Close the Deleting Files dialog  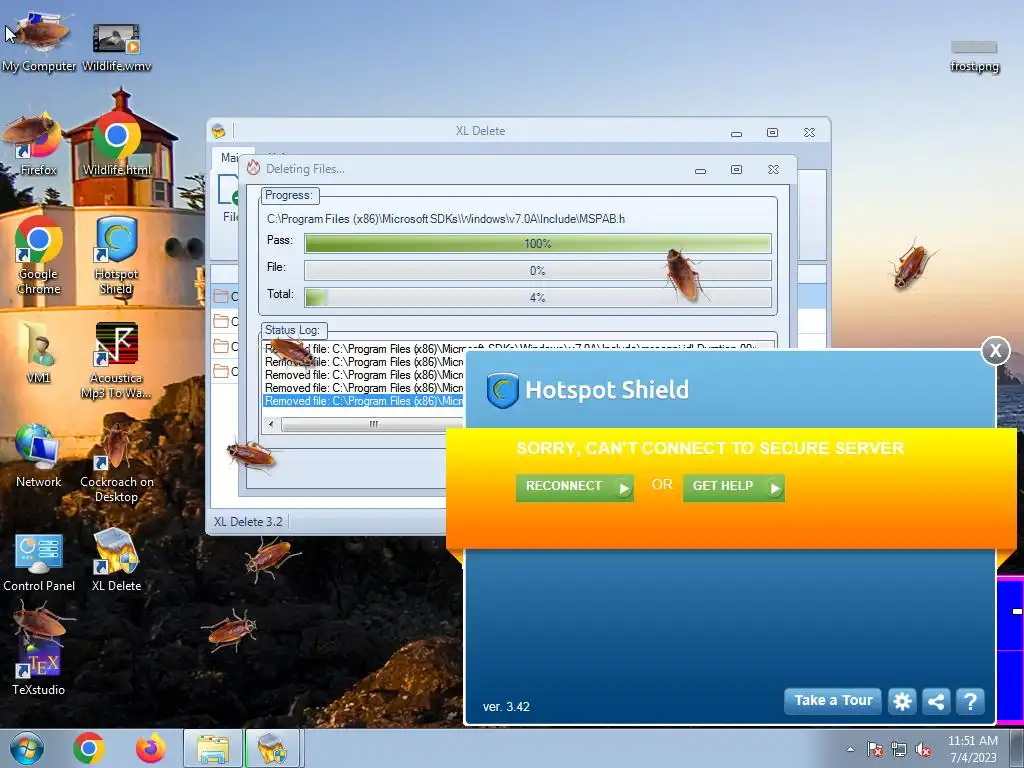(x=773, y=170)
